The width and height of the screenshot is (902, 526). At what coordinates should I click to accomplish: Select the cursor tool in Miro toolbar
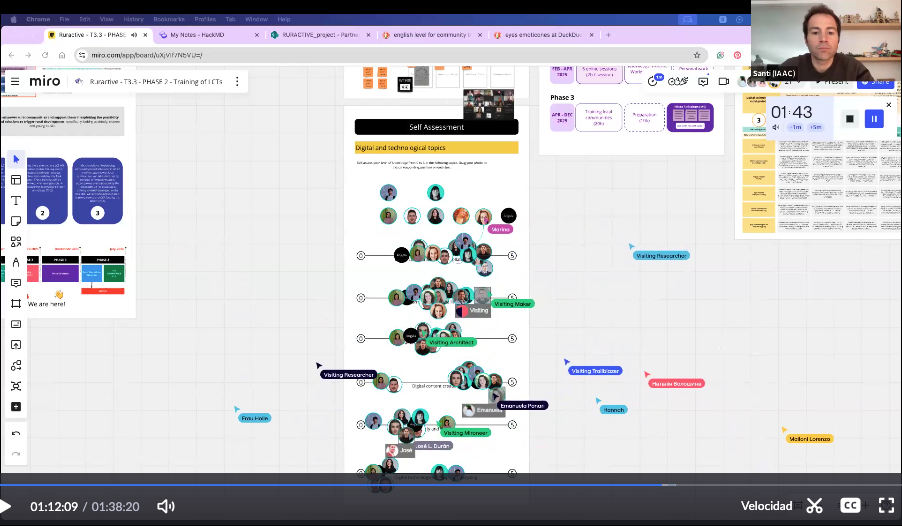pos(16,159)
